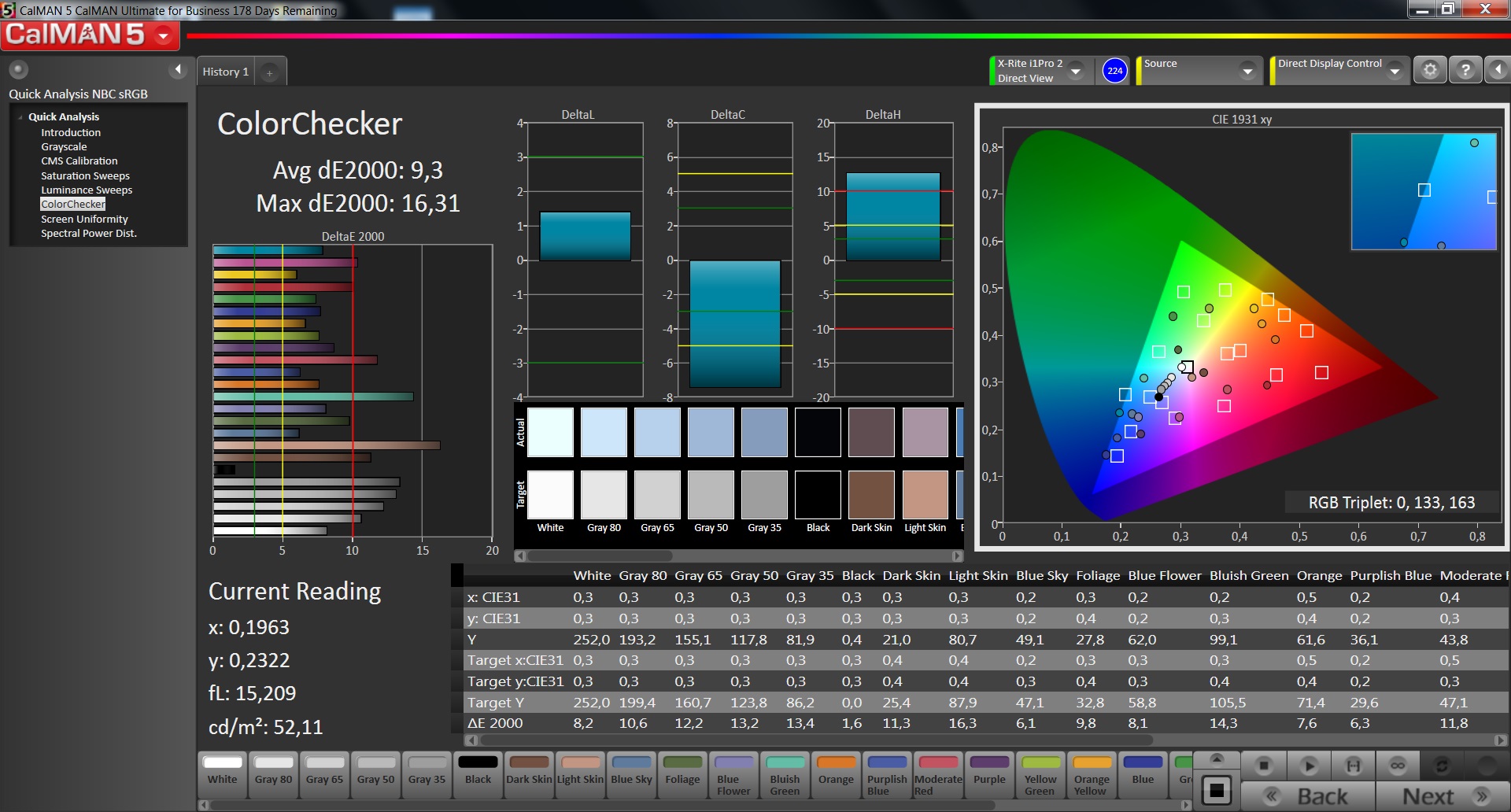This screenshot has width=1511, height=812.
Task: Add a new history tab with plus
Action: pyautogui.click(x=269, y=72)
